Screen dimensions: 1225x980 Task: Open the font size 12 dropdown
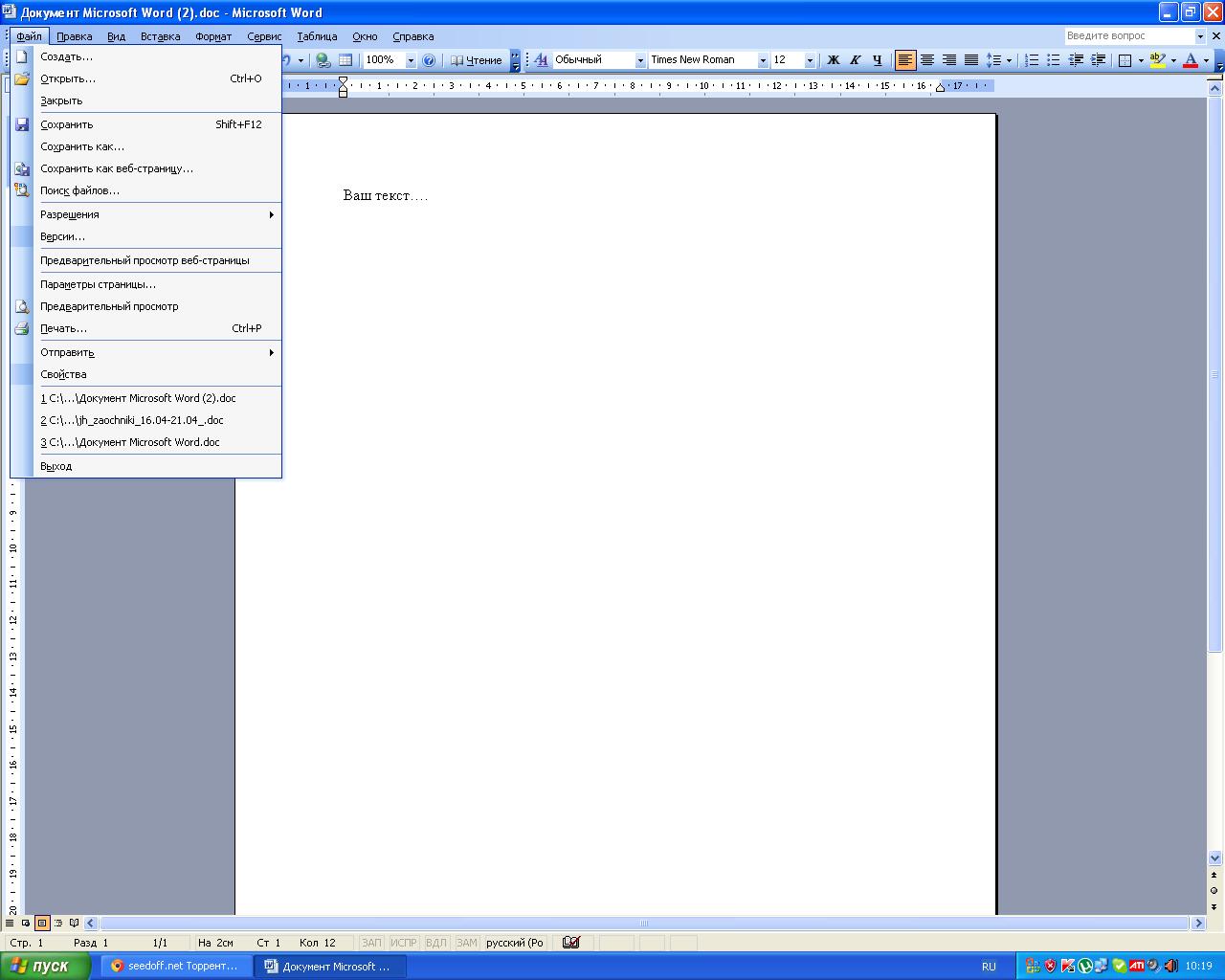pos(810,60)
